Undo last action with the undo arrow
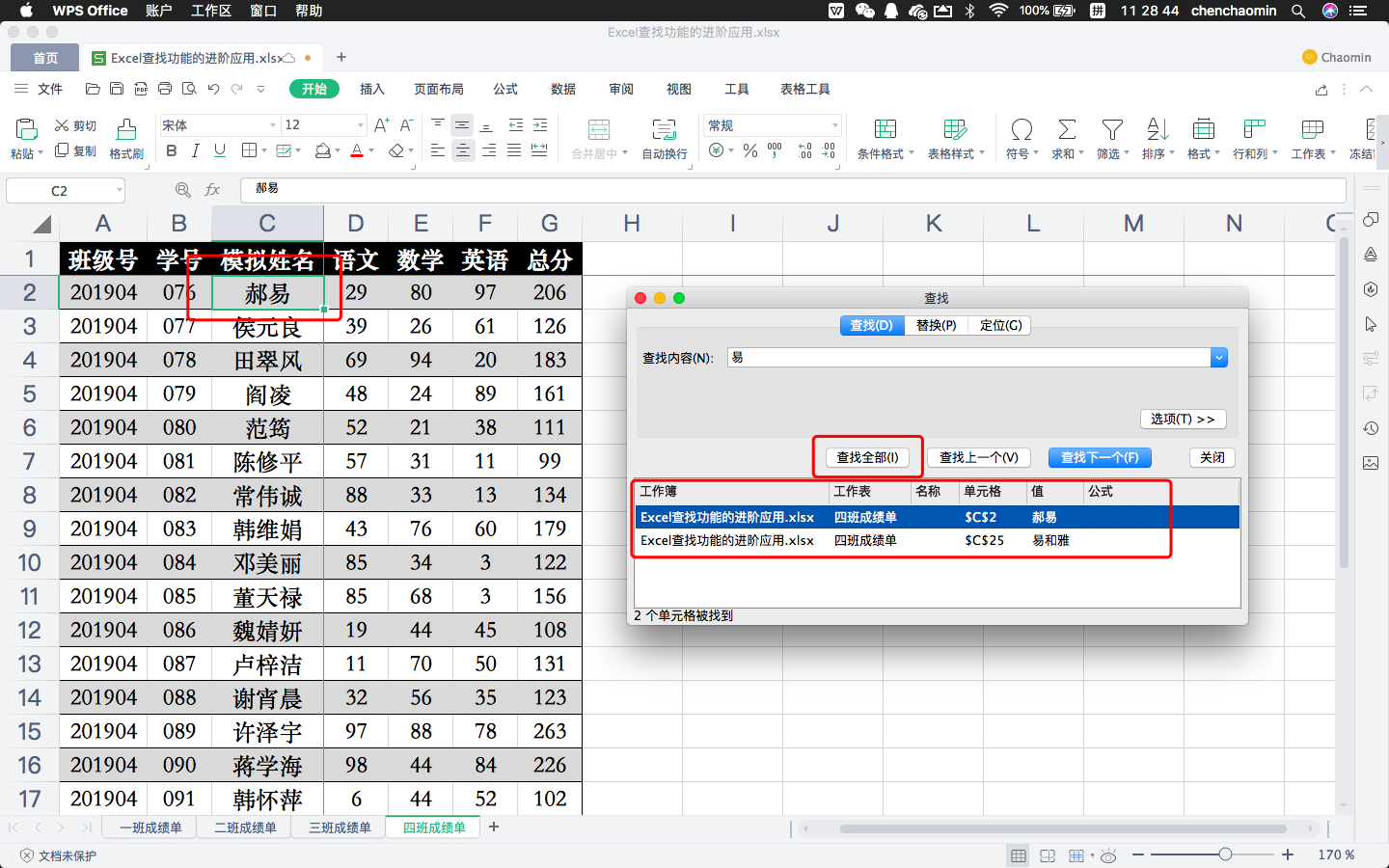Screen dimensions: 1389x868 (x=213, y=89)
